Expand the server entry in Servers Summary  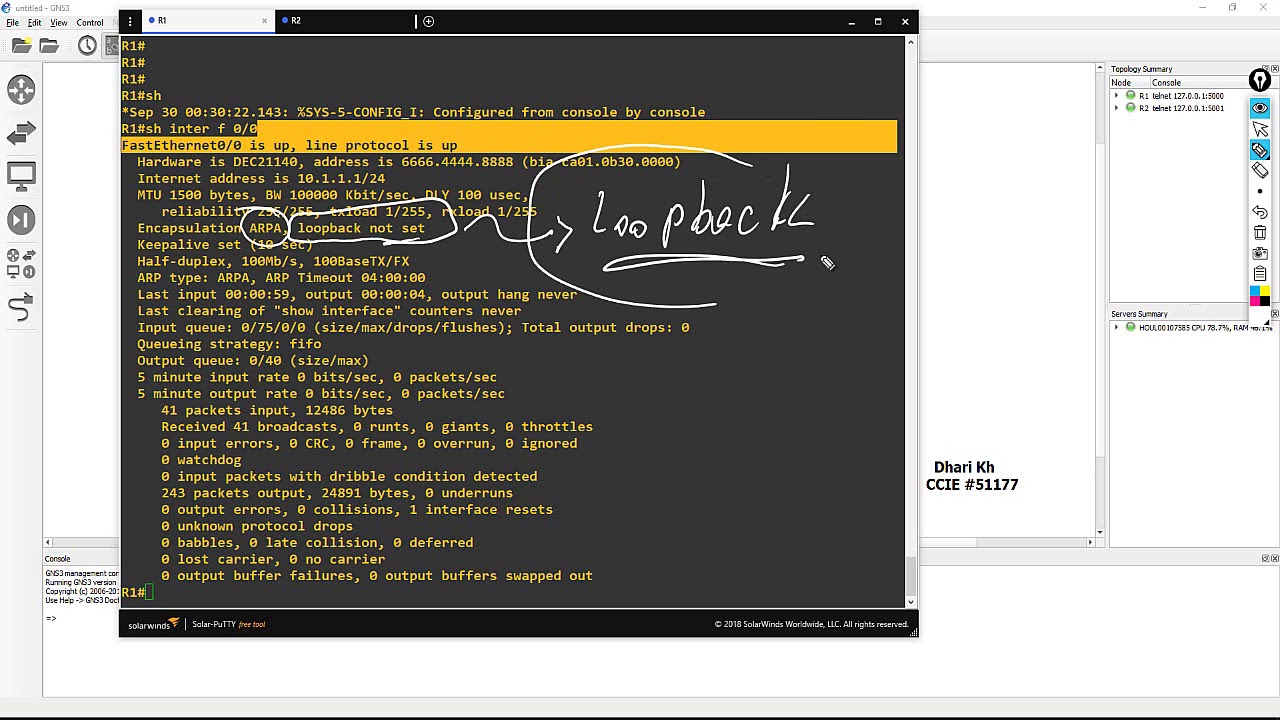coord(1117,327)
